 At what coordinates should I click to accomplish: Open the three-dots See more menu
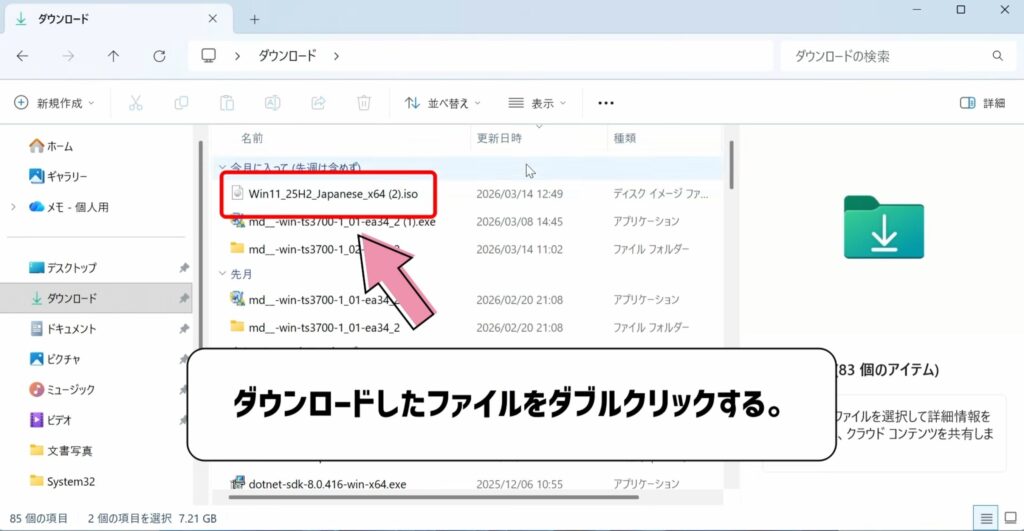[606, 103]
